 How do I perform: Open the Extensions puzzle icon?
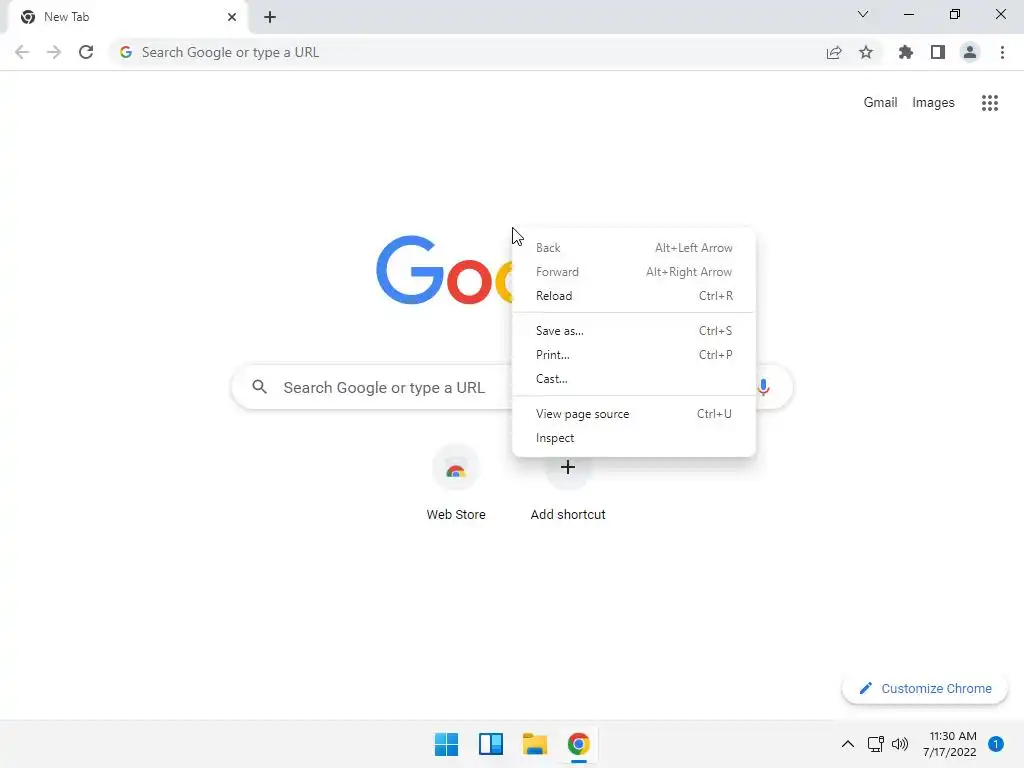click(x=906, y=52)
